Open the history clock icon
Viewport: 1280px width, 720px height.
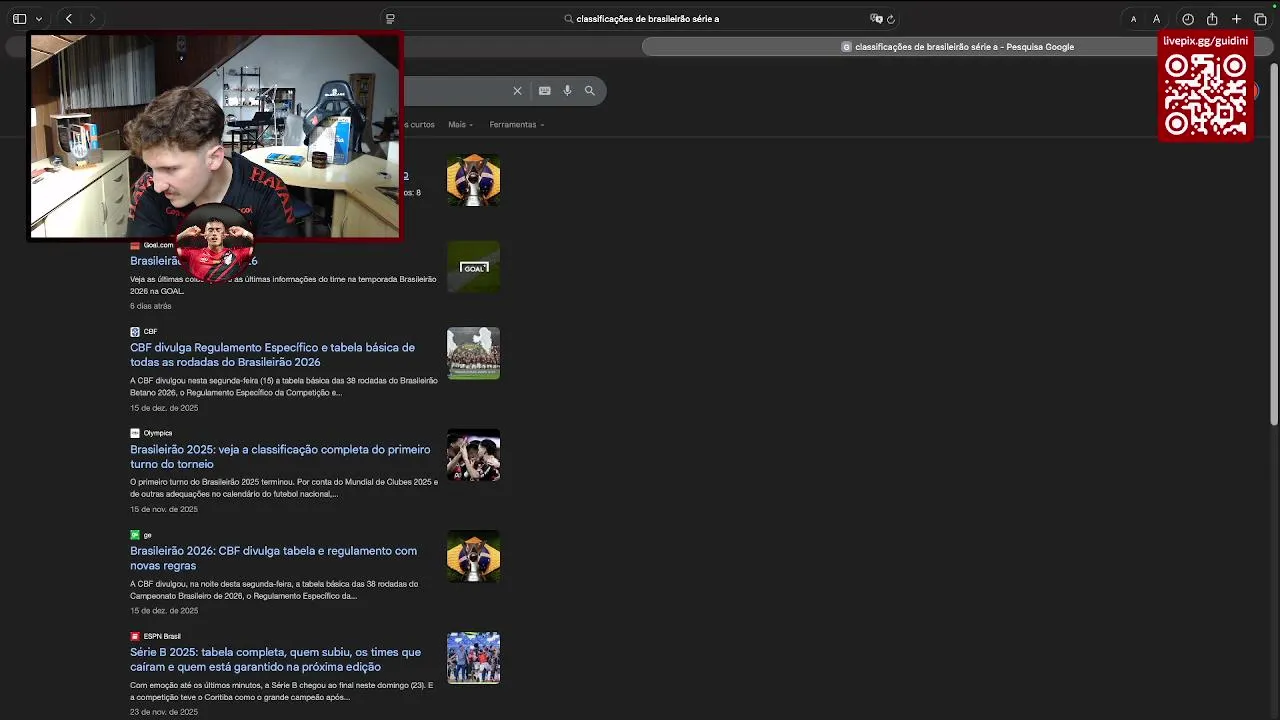point(1188,19)
